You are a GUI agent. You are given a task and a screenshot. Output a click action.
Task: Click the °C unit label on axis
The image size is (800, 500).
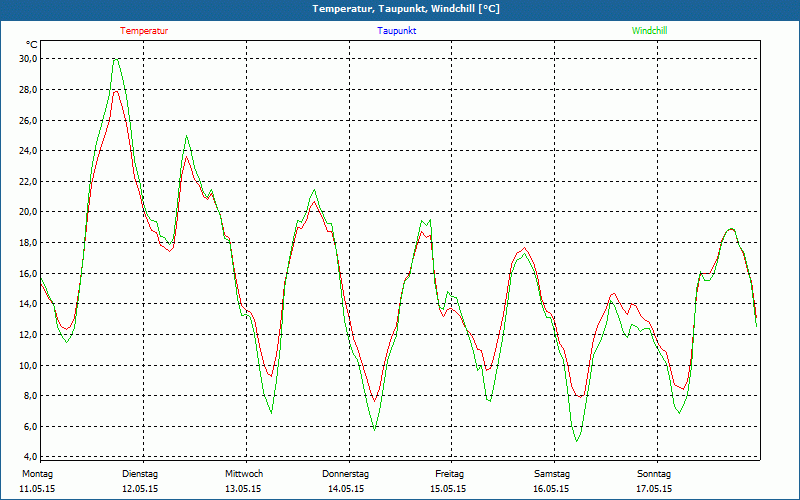[x=32, y=44]
